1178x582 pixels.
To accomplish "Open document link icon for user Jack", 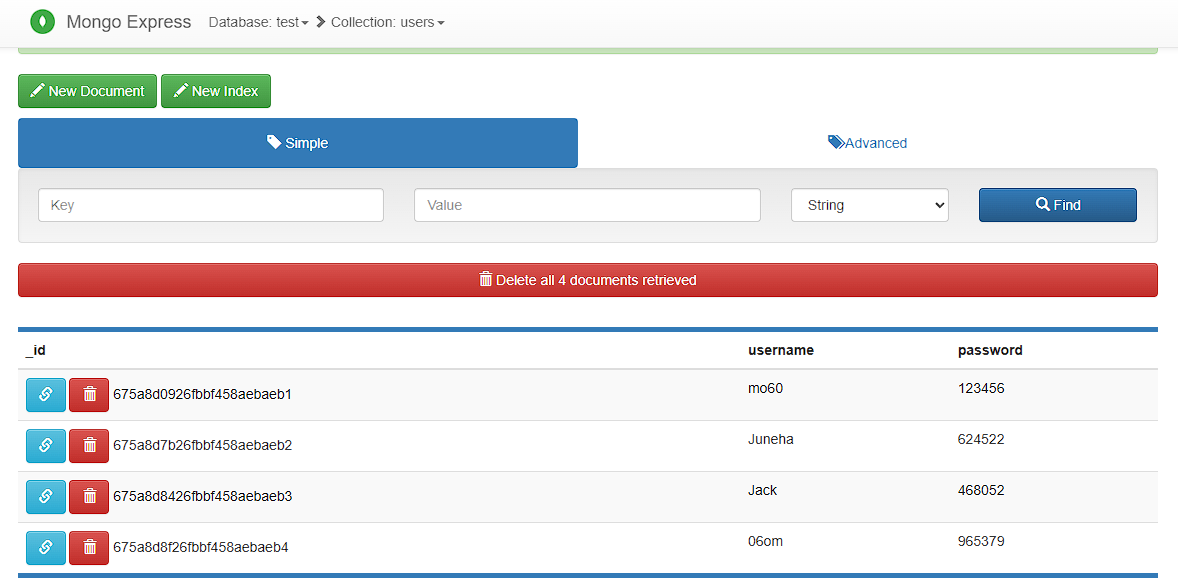I will (x=45, y=496).
